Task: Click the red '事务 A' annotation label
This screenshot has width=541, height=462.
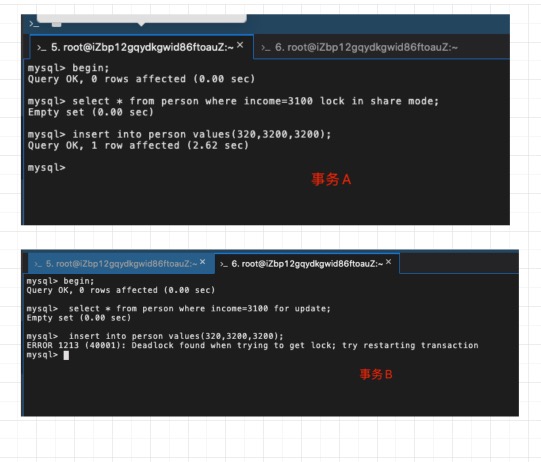Action: [331, 179]
